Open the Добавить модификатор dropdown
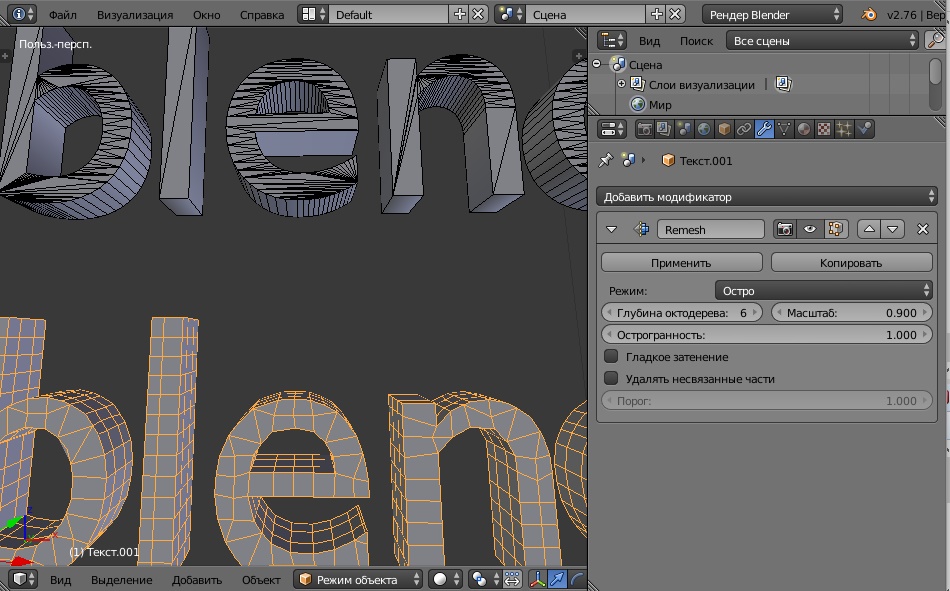The image size is (950, 591). click(x=766, y=196)
